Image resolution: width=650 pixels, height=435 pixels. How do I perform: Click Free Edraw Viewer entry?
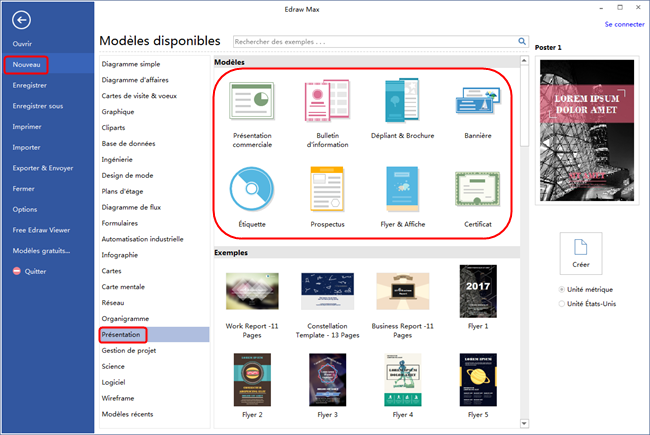pyautogui.click(x=41, y=230)
